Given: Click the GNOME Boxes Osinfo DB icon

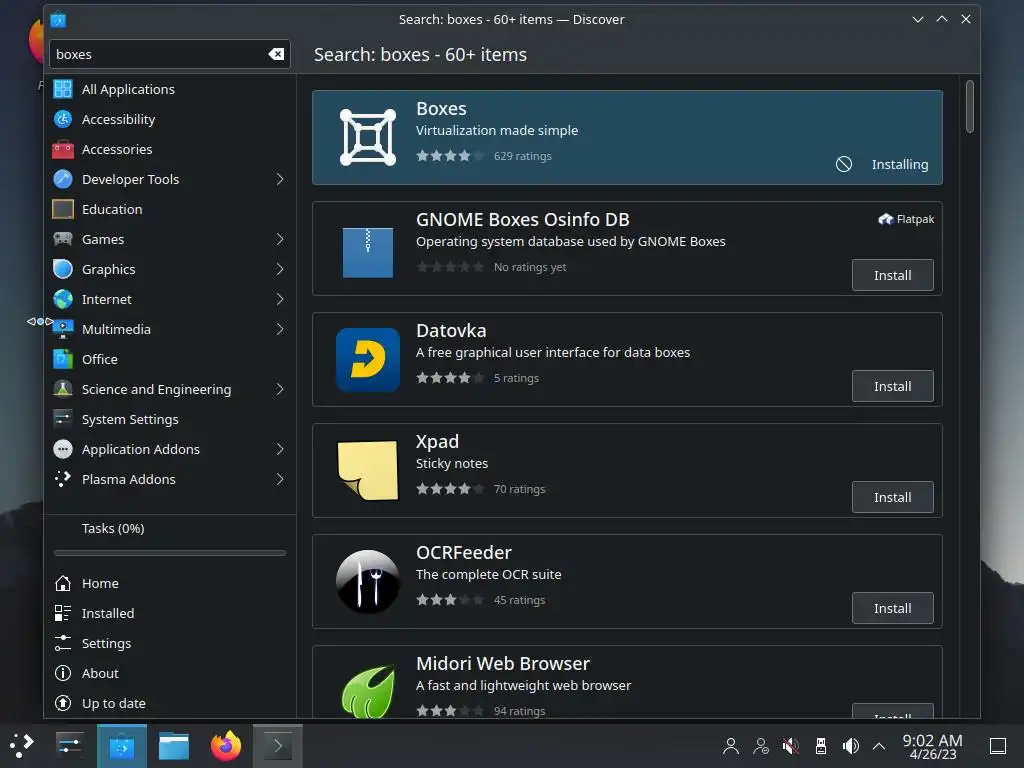Looking at the screenshot, I should coord(368,253).
